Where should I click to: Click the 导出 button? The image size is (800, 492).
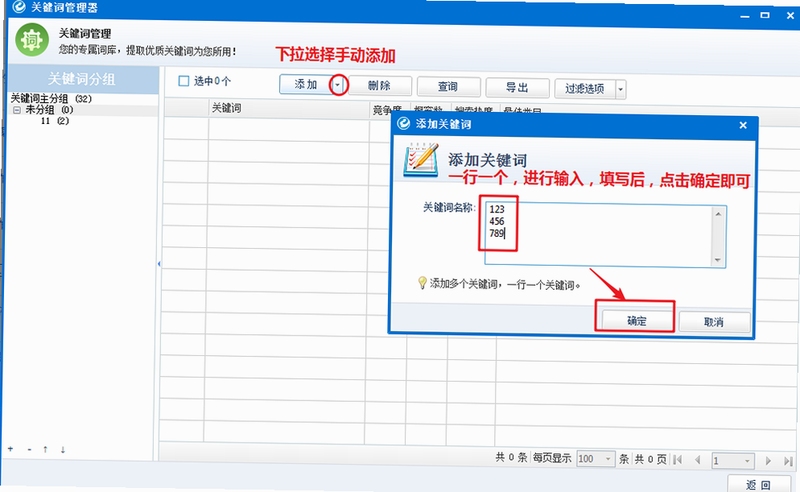[x=517, y=88]
